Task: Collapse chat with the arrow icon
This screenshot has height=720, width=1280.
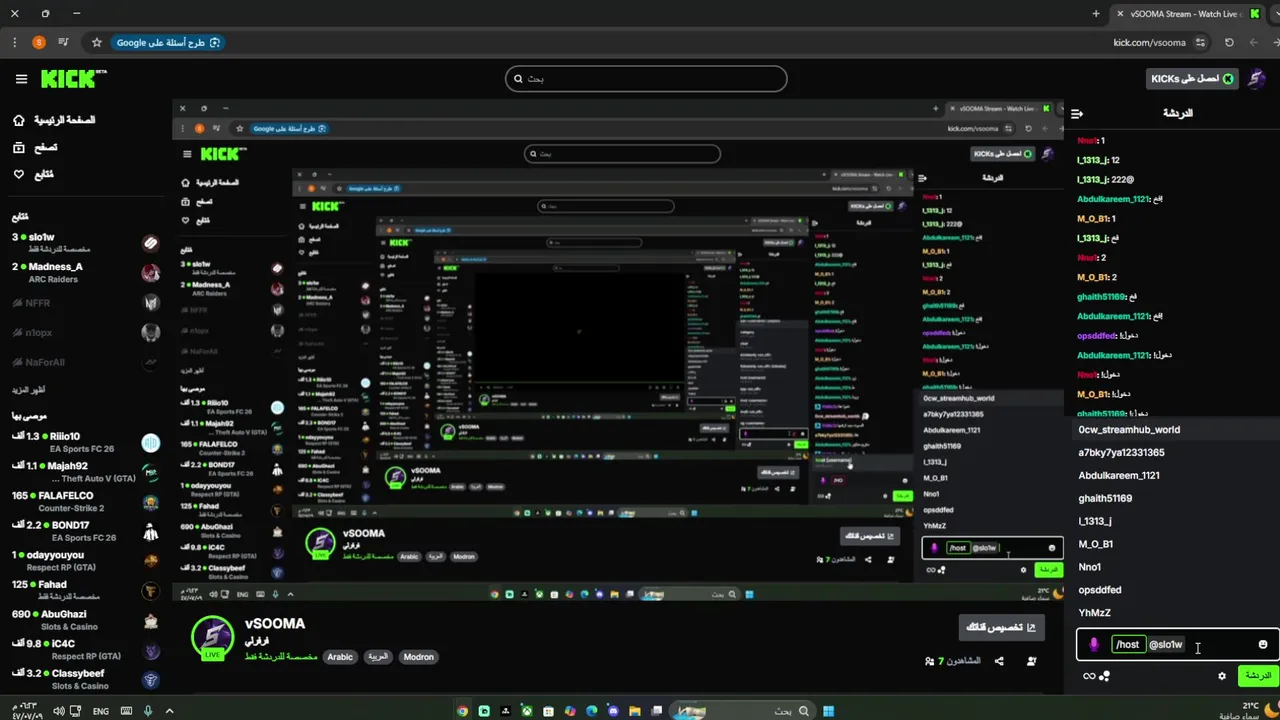Action: [1077, 114]
